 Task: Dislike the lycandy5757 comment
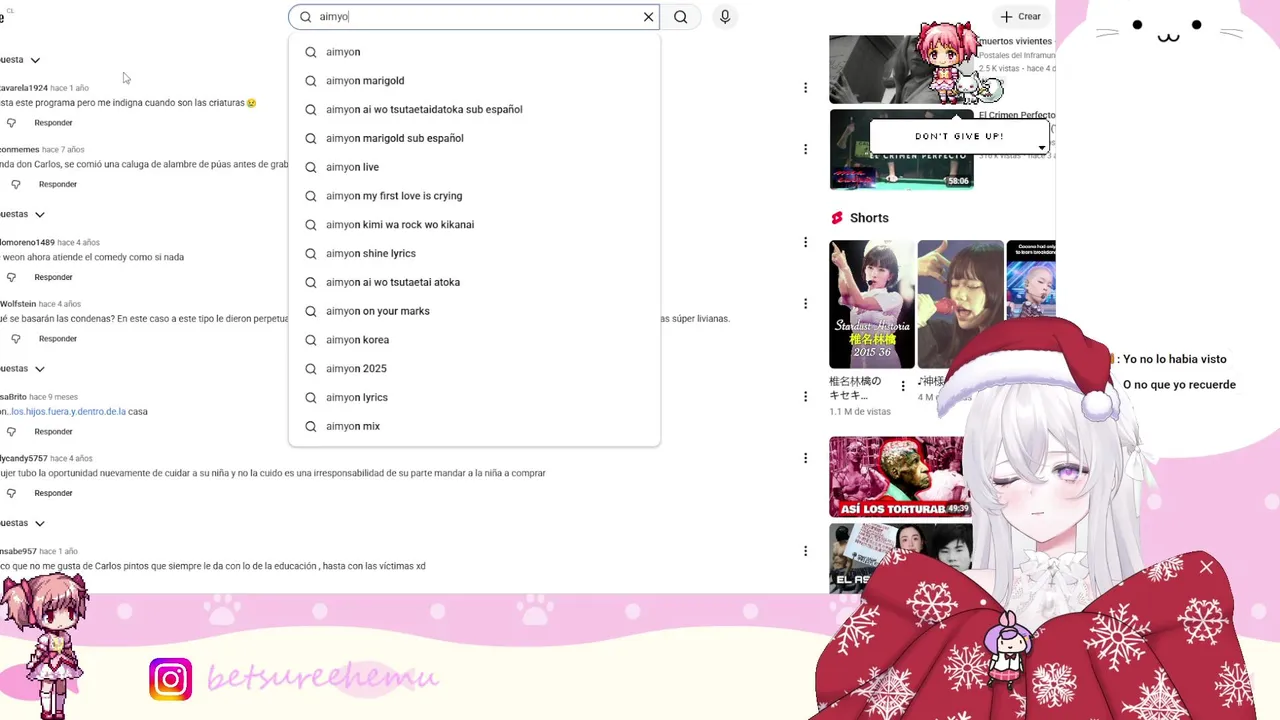tap(11, 493)
